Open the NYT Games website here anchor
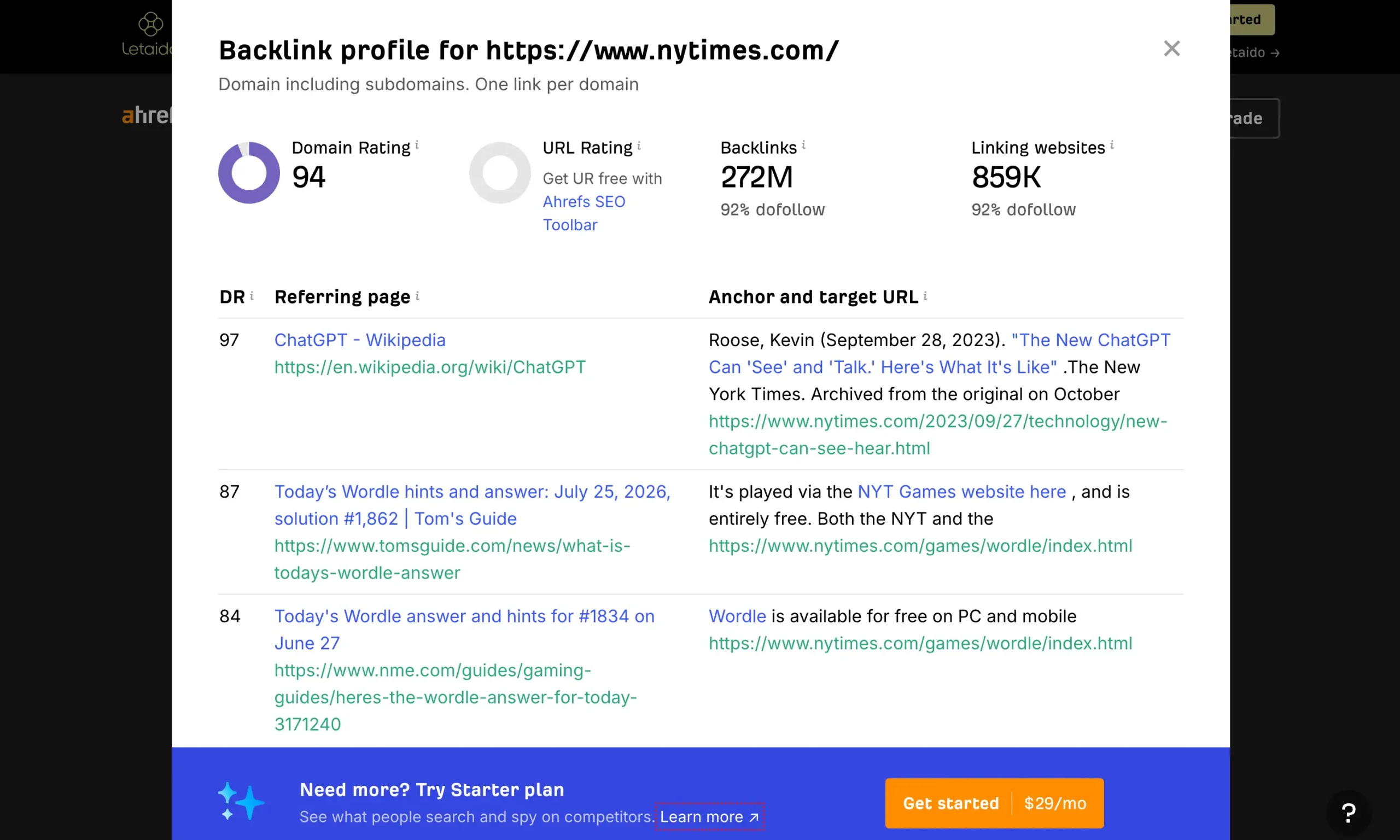Viewport: 1400px width, 840px height. pos(961,491)
